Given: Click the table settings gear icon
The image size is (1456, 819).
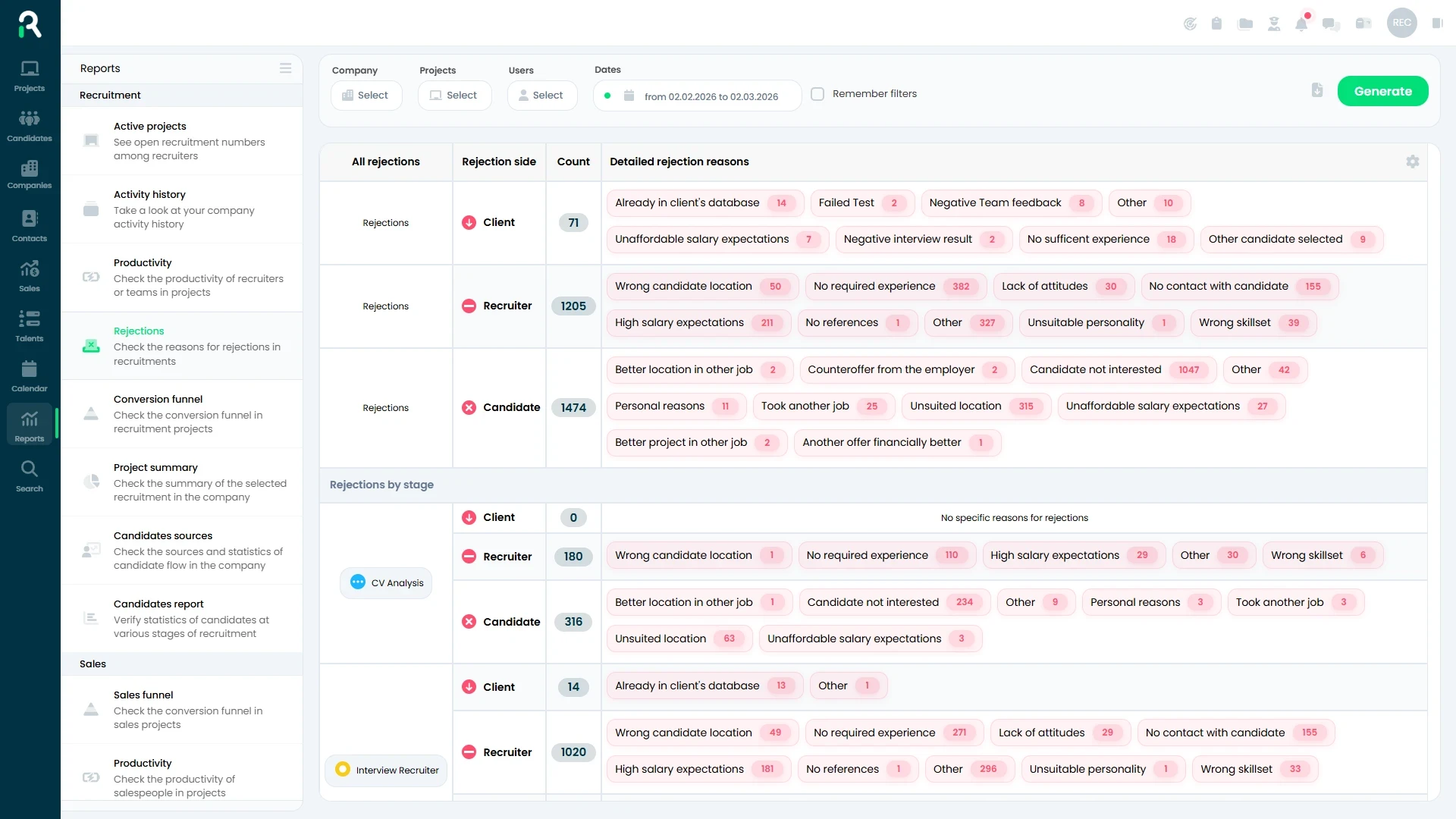Looking at the screenshot, I should (1412, 162).
